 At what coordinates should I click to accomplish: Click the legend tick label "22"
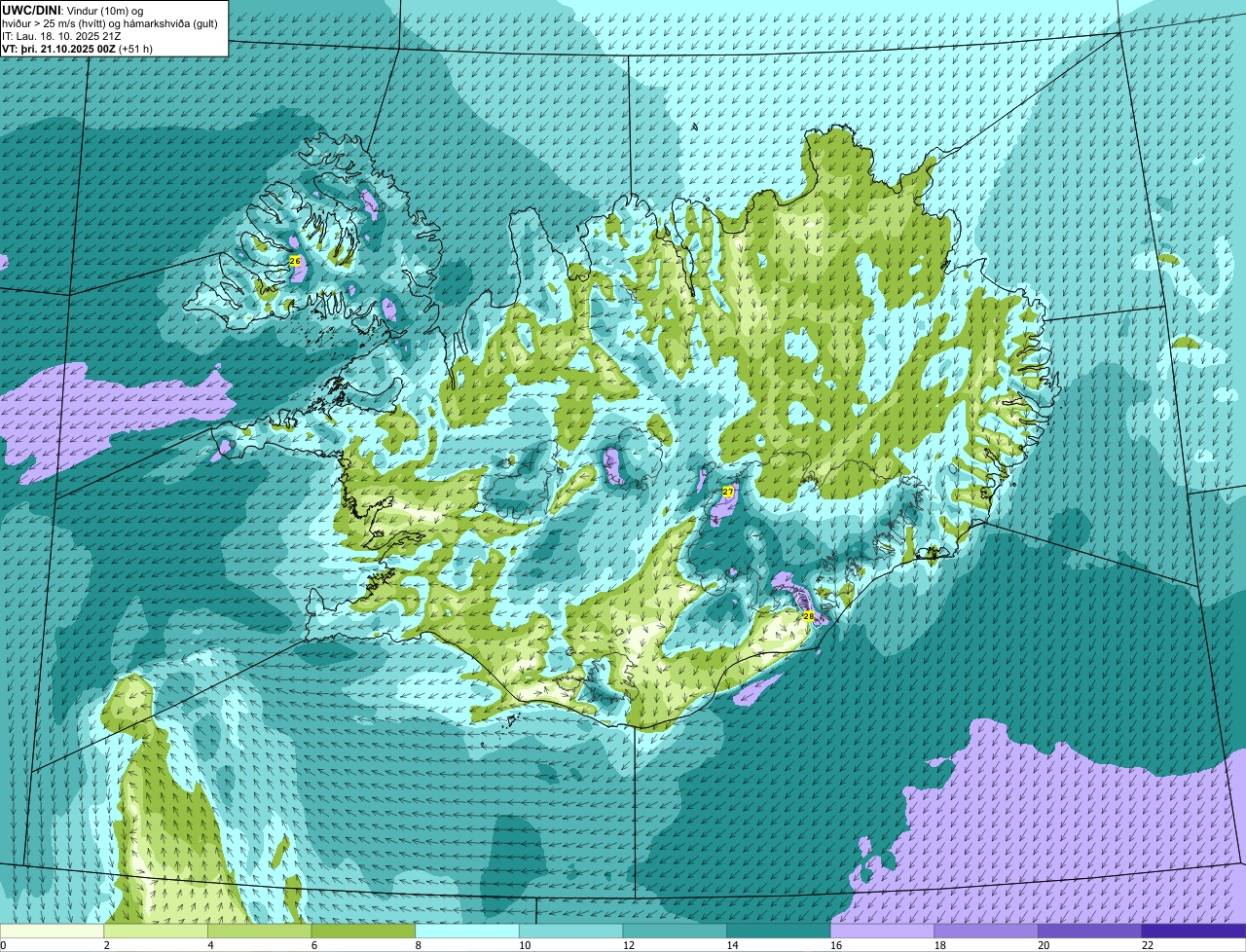(x=1147, y=944)
